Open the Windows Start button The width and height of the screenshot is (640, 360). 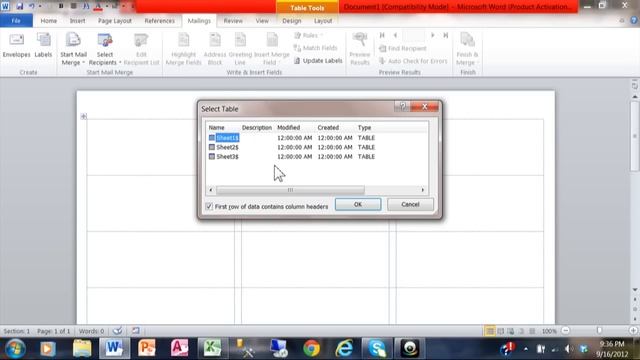click(15, 349)
